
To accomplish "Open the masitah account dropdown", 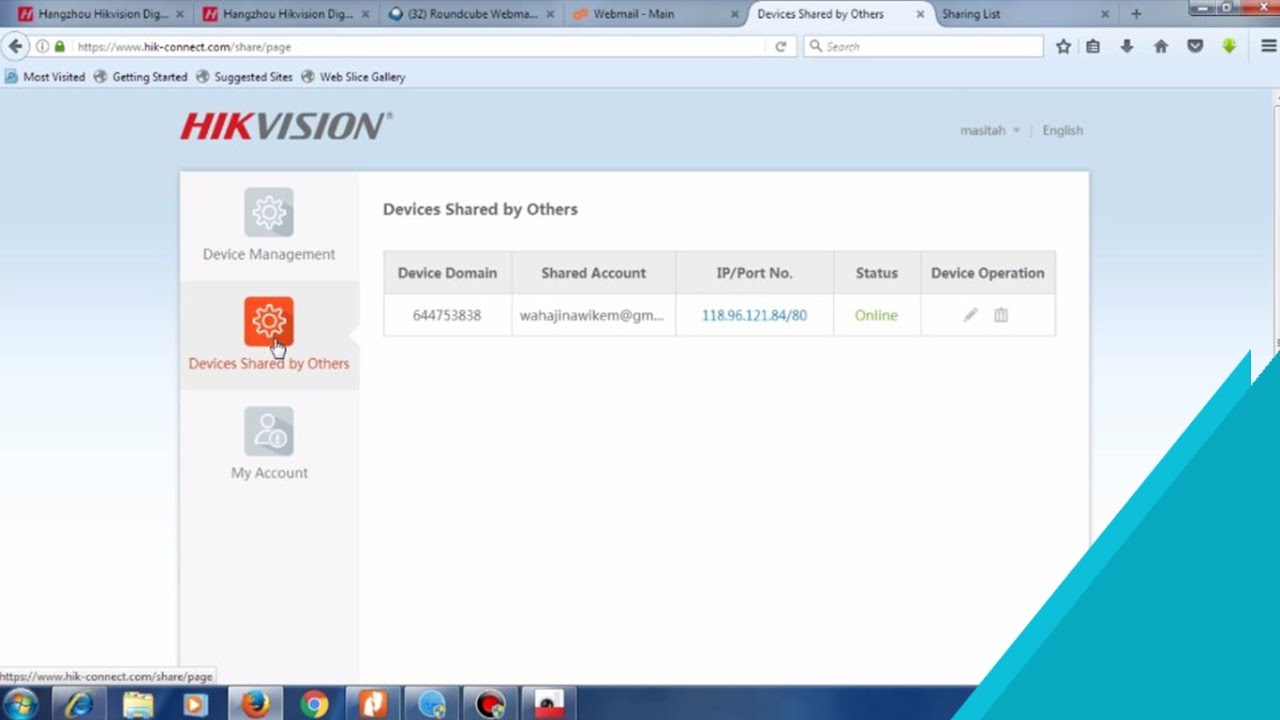I will 990,130.
